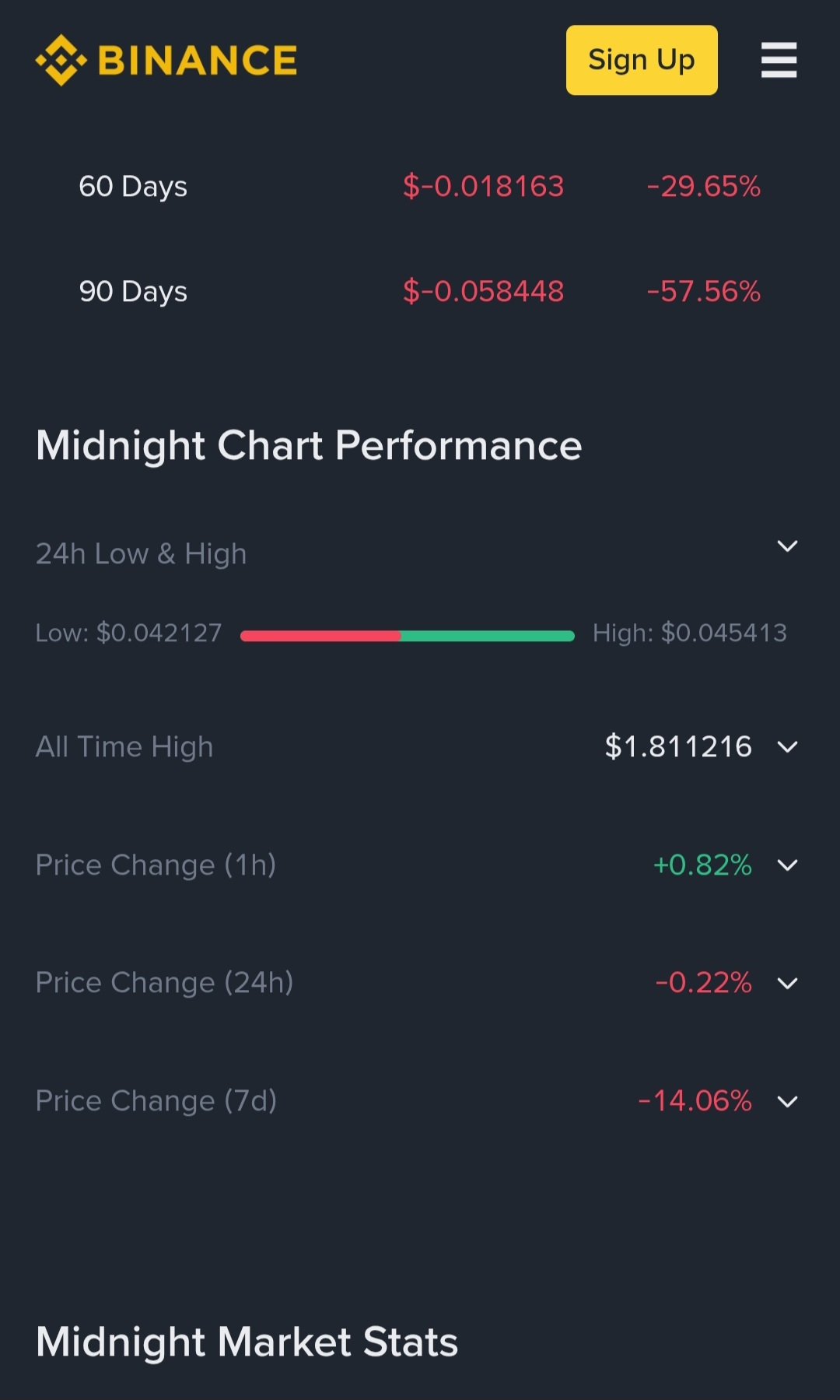Open the hamburger menu

tap(779, 60)
